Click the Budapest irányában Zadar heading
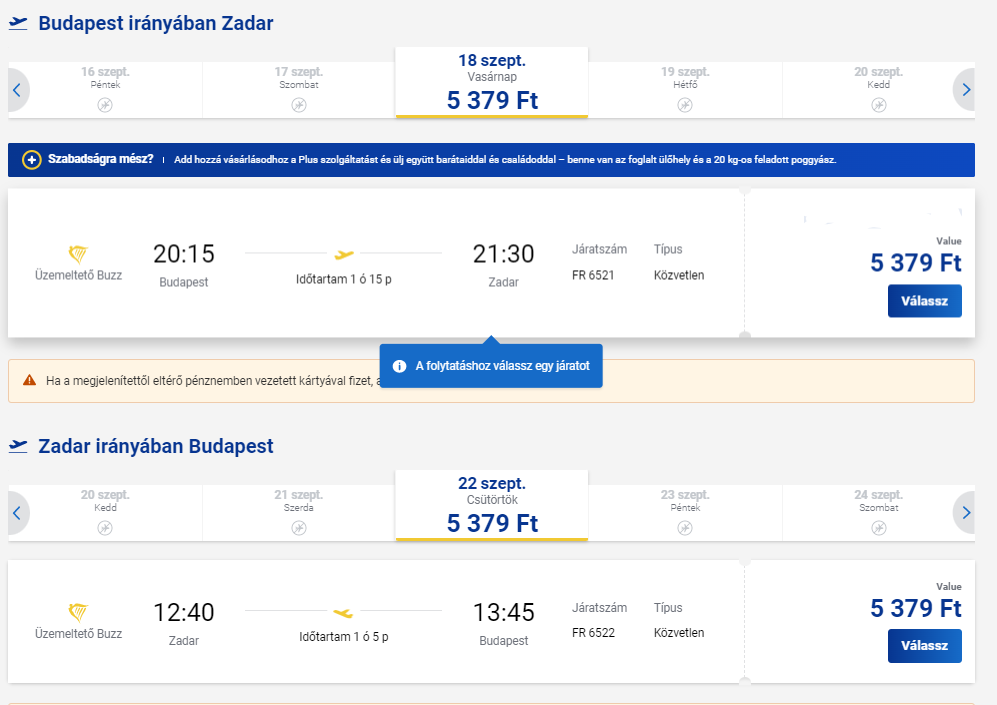The height and width of the screenshot is (705, 997). click(x=156, y=24)
